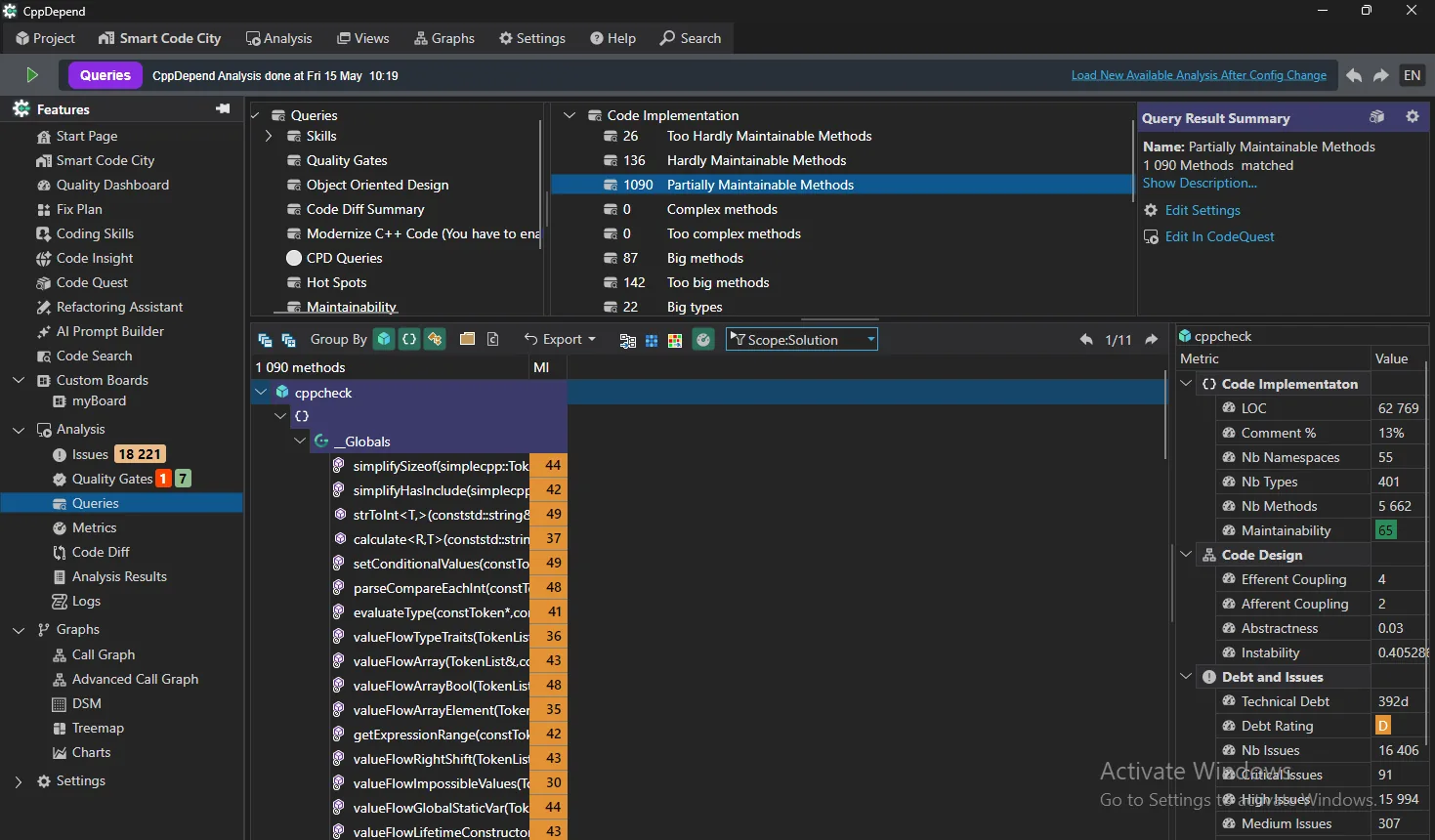Switch language with the EN button
Image resolution: width=1435 pixels, height=840 pixels.
1413,75
